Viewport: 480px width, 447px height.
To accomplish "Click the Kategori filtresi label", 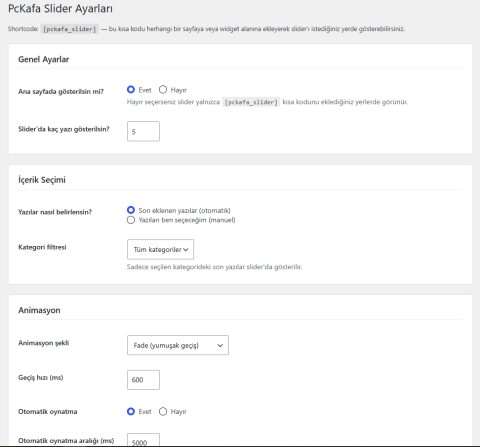I will coord(42,247).
